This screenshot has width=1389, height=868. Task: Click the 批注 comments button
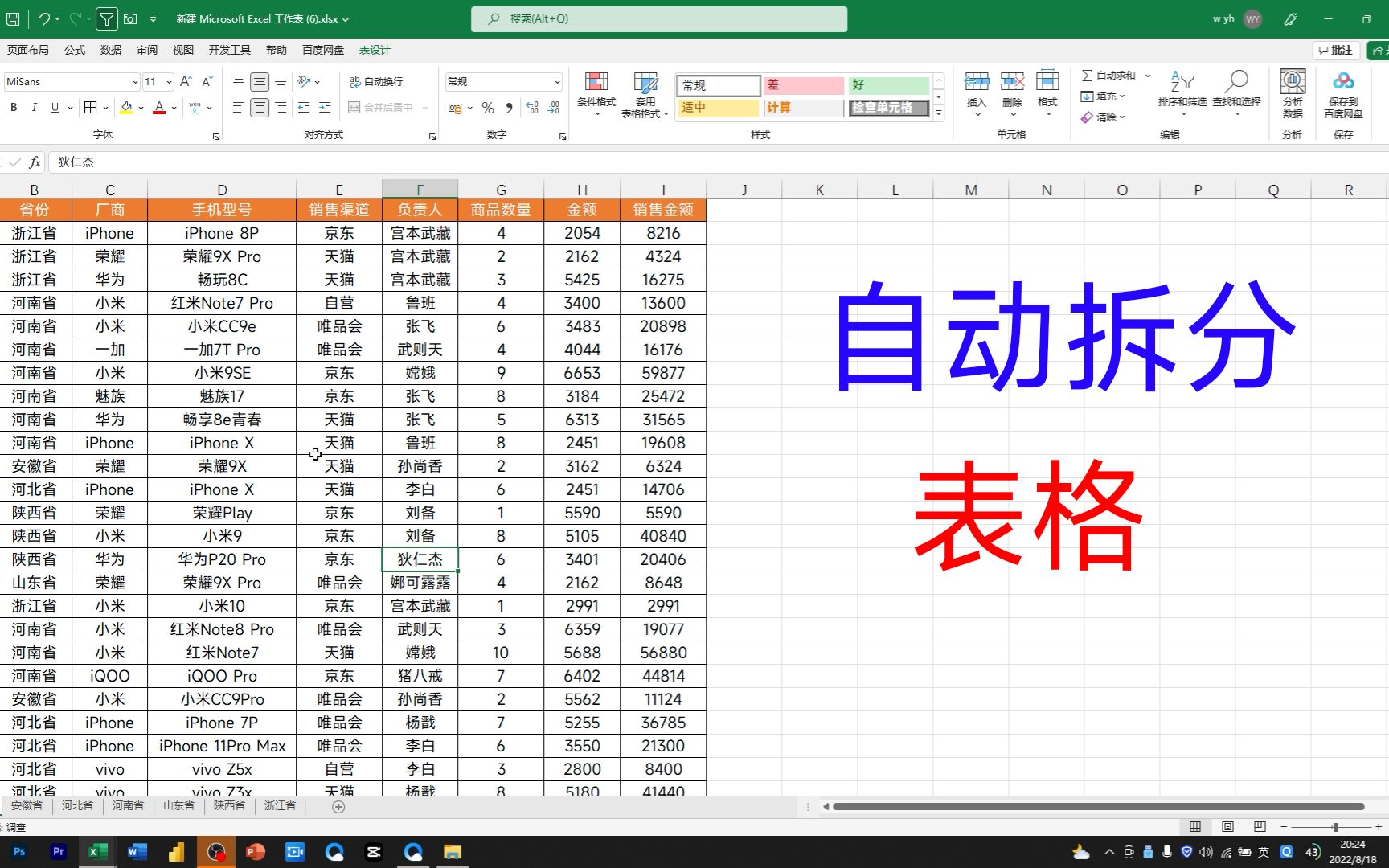[1336, 50]
